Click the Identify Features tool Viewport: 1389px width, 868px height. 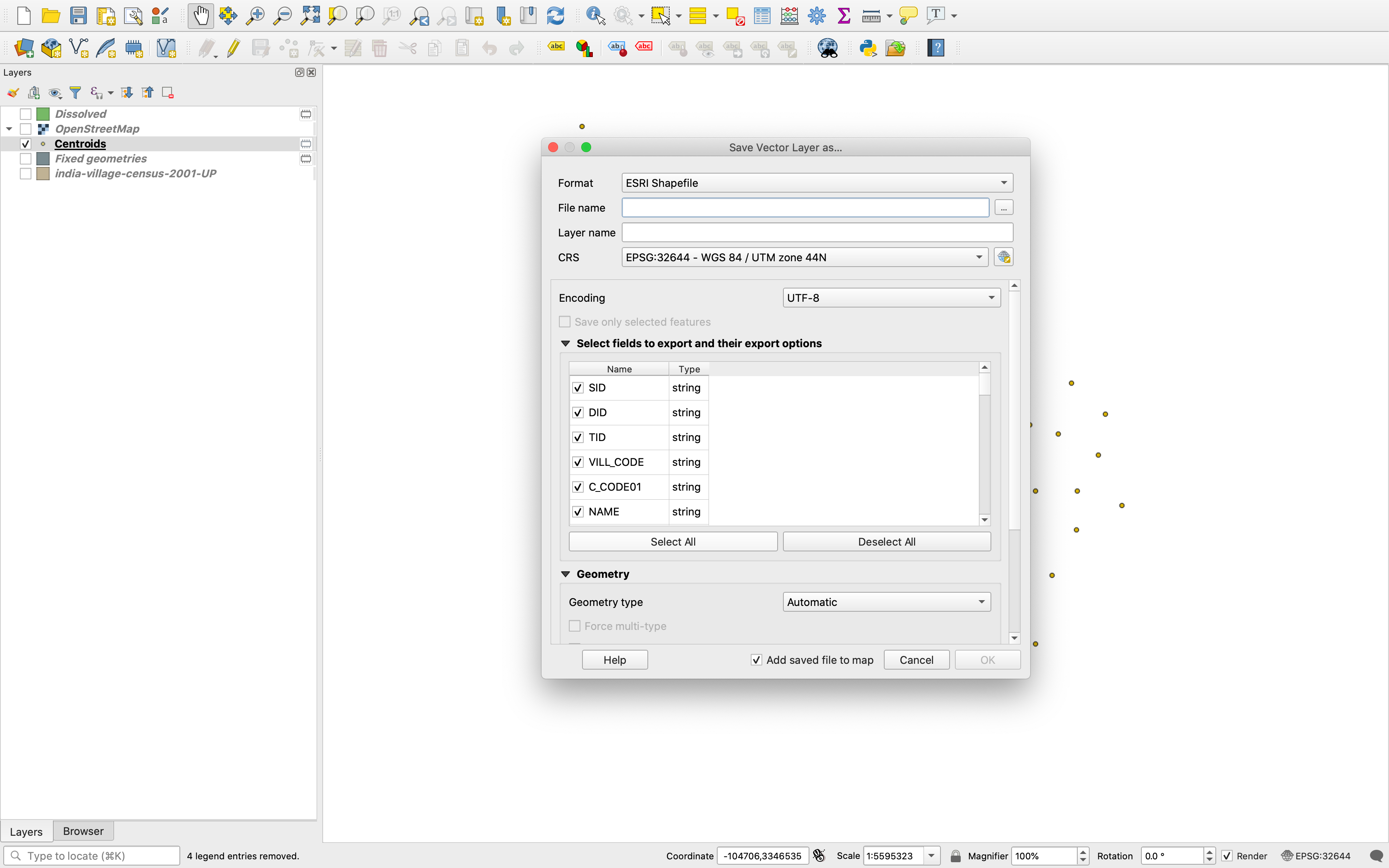tap(595, 16)
